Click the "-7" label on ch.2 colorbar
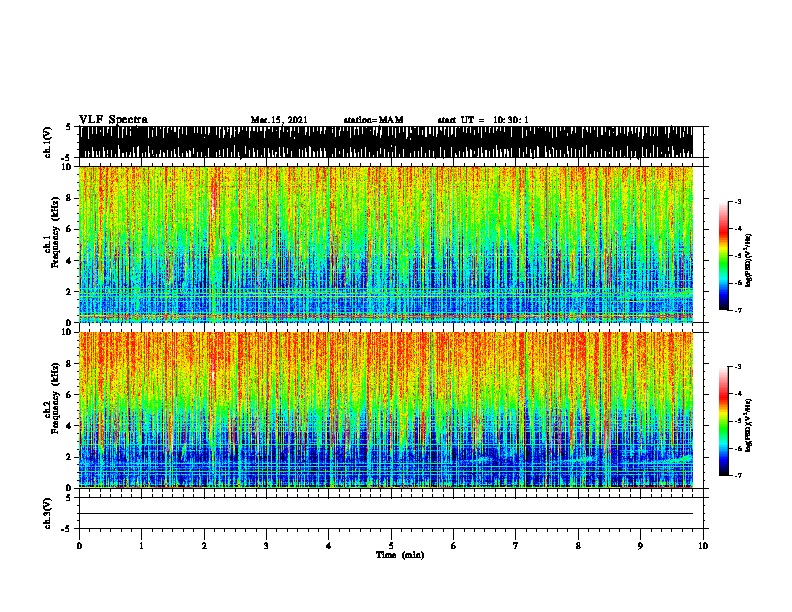The width and height of the screenshot is (792, 612). pos(738,476)
